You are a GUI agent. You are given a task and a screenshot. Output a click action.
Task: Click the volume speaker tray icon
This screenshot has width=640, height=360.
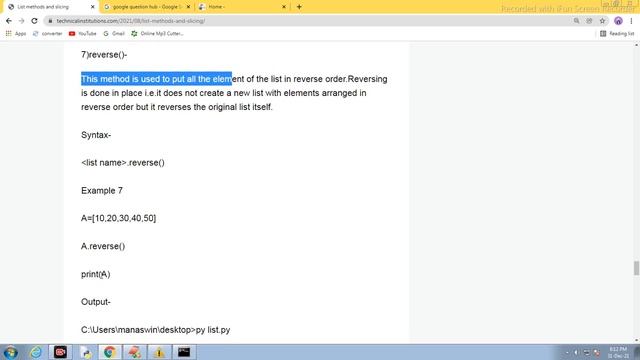coord(576,352)
